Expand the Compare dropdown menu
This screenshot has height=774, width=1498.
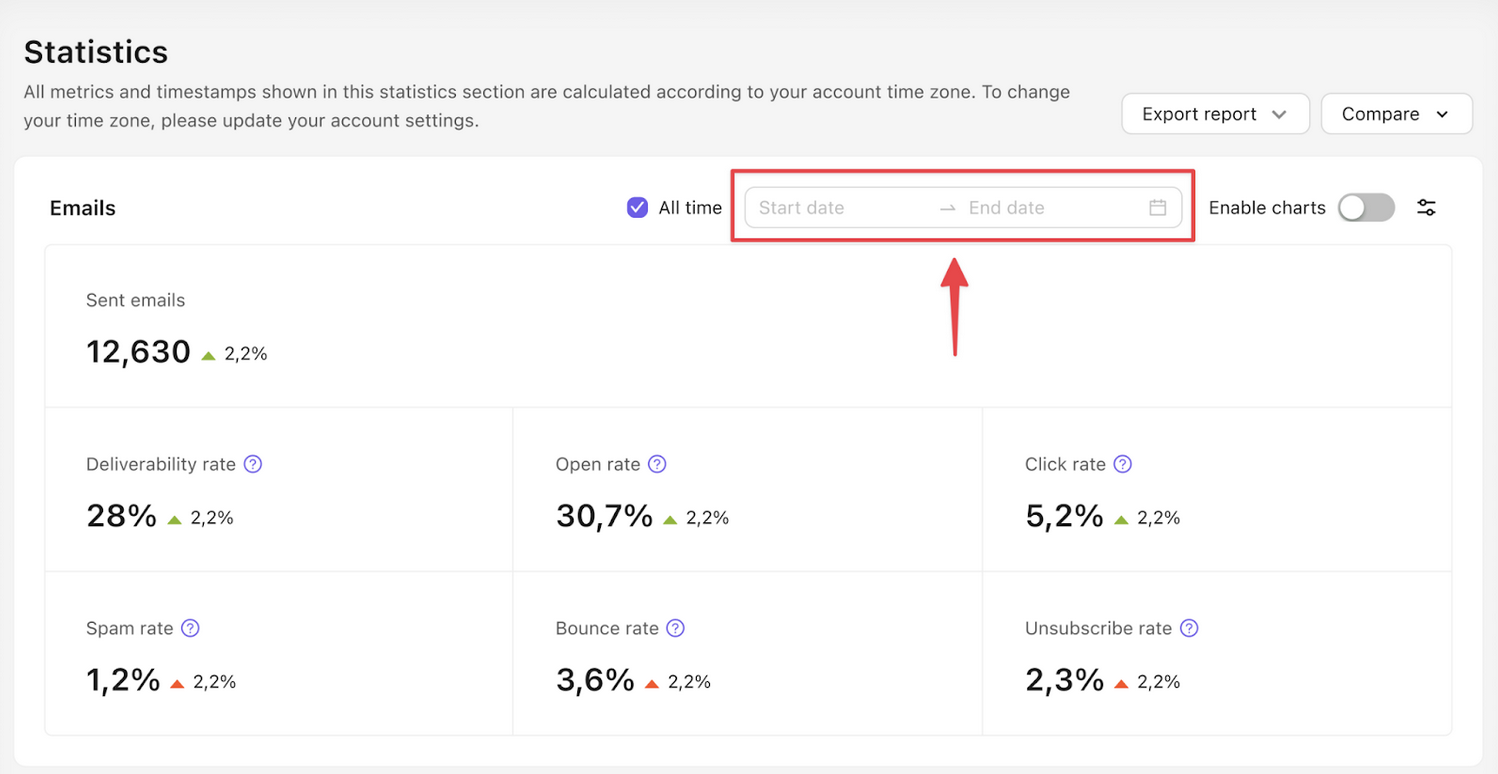pos(1395,114)
